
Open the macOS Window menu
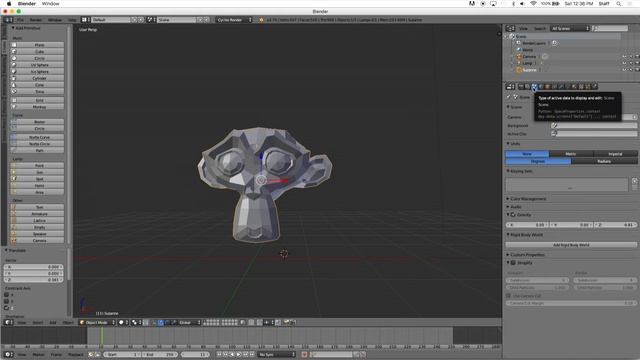pos(51,4)
